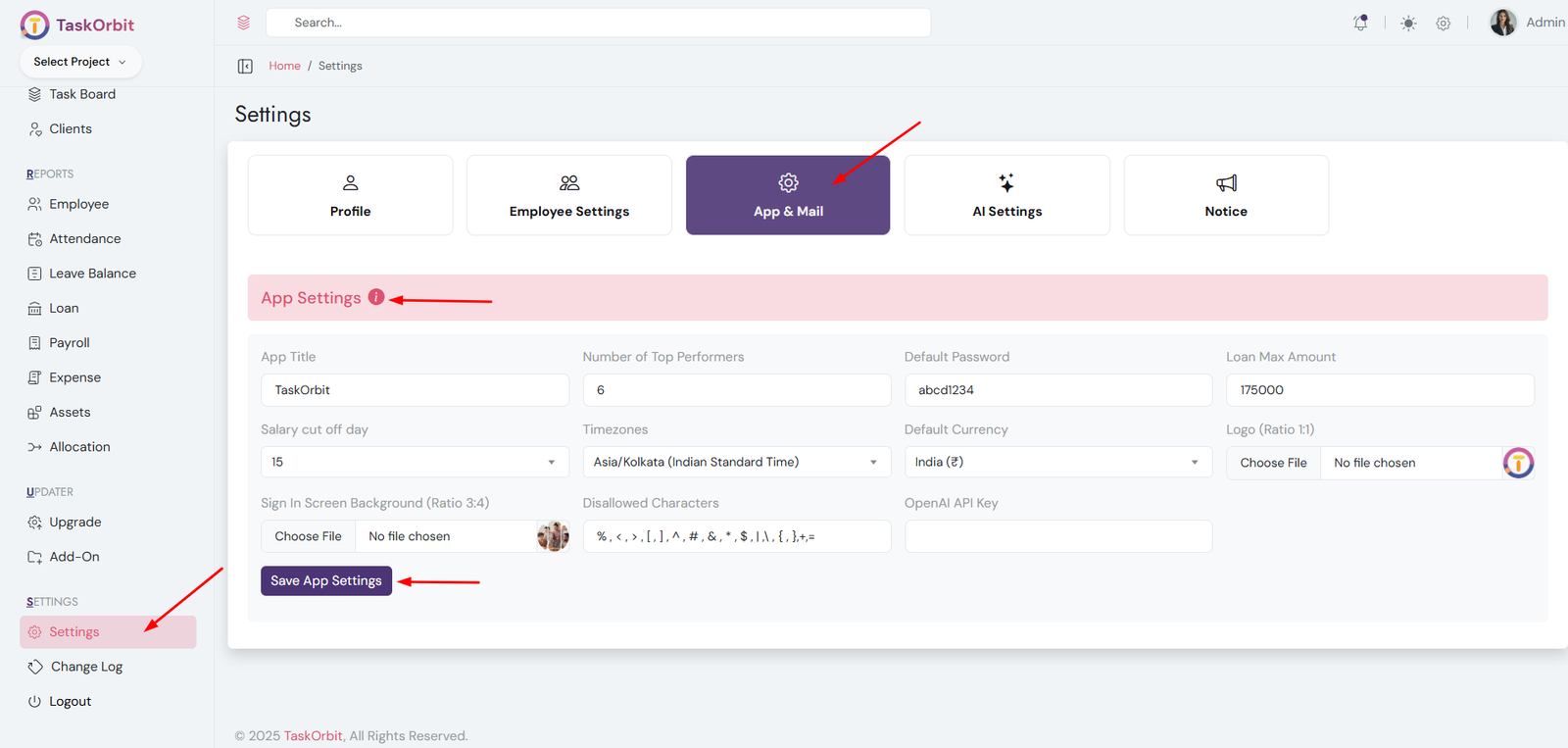The width and height of the screenshot is (1568, 748).
Task: Click the layers icon beside search bar
Action: [244, 23]
